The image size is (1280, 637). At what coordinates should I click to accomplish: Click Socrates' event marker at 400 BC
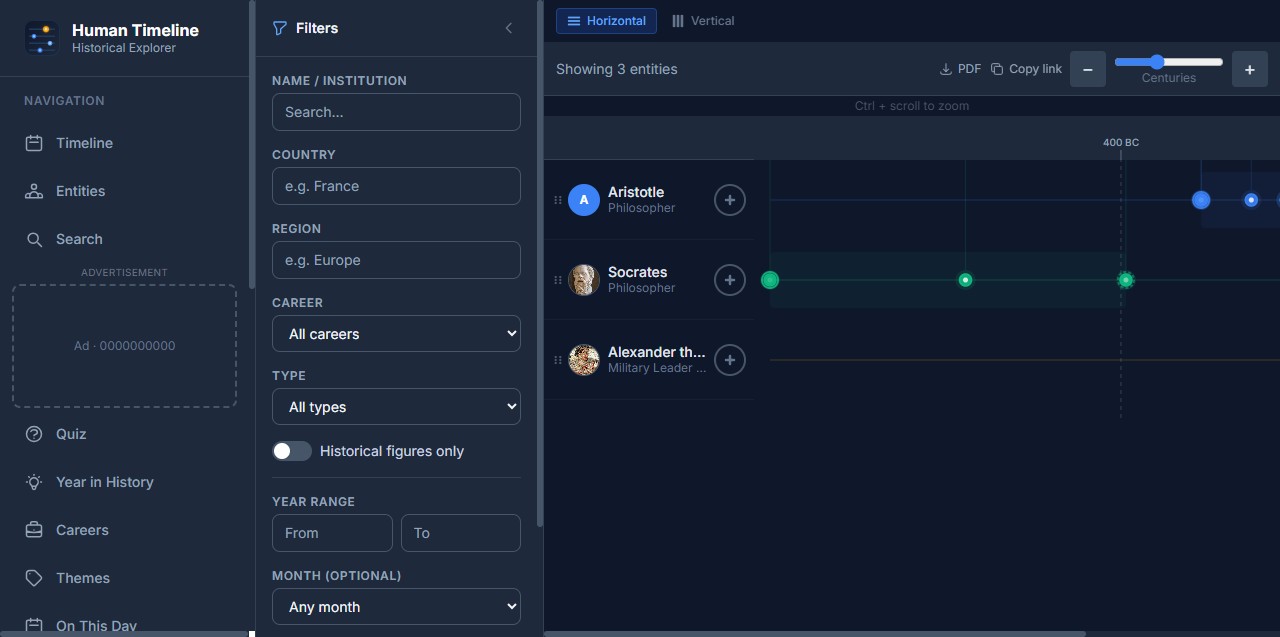coord(1125,280)
